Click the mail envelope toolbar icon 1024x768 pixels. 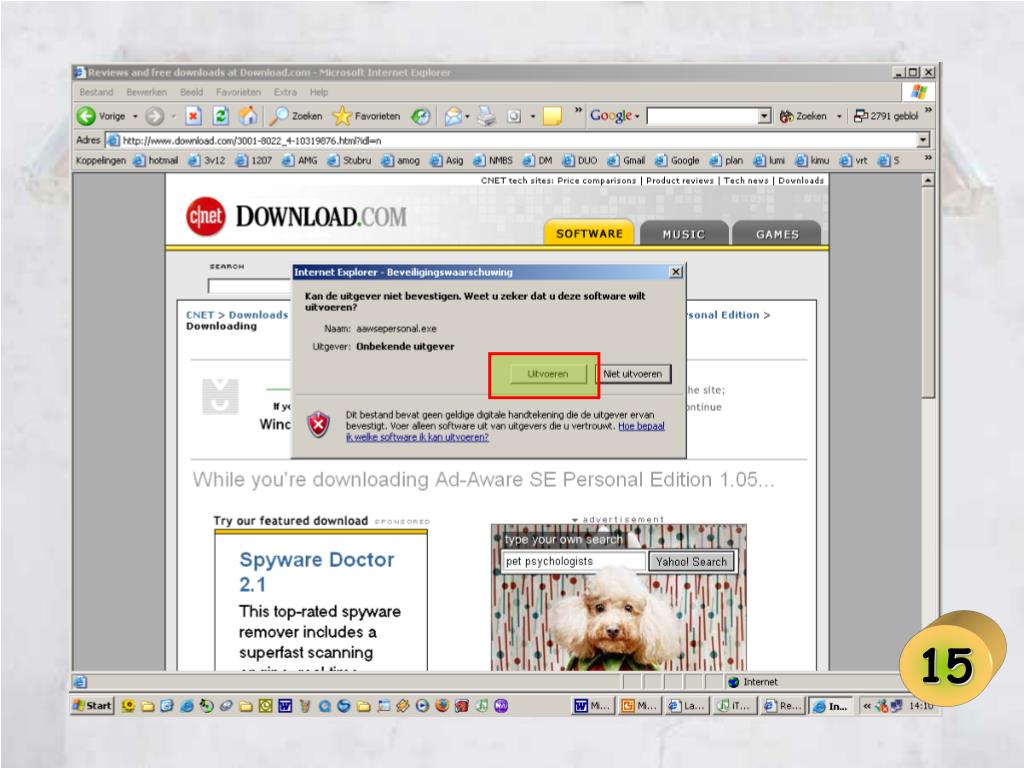[453, 116]
